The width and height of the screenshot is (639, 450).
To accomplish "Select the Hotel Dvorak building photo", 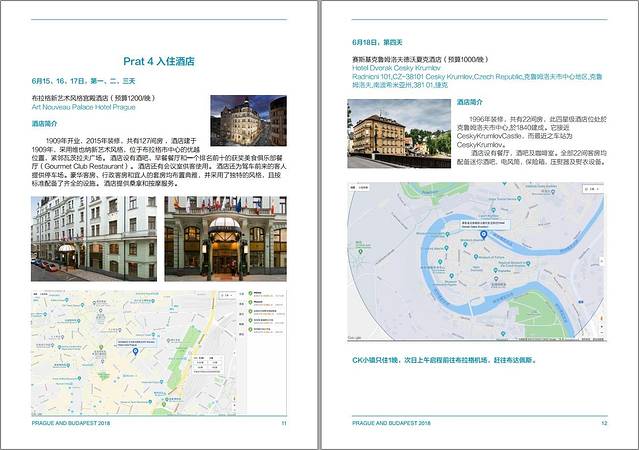I will point(399,132).
